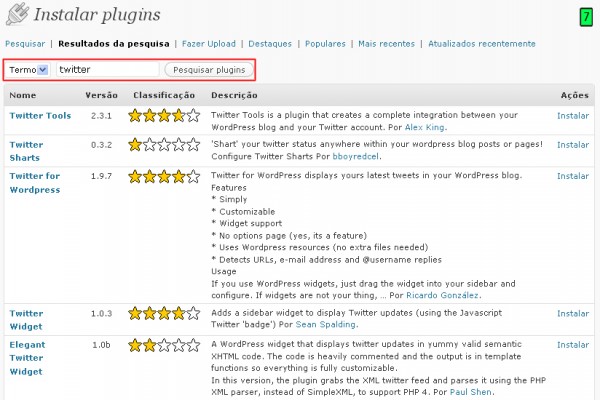Click the search field containing twitter
Viewport: 600px width, 400px height.
[x=108, y=70]
